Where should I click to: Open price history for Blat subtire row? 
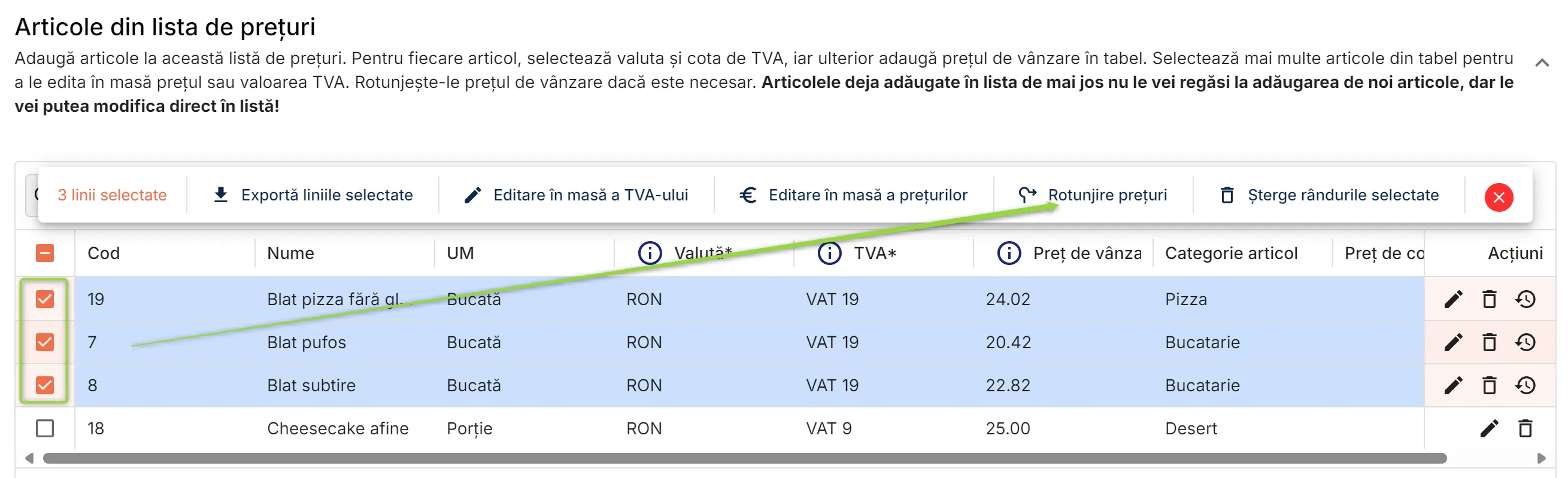click(x=1525, y=385)
